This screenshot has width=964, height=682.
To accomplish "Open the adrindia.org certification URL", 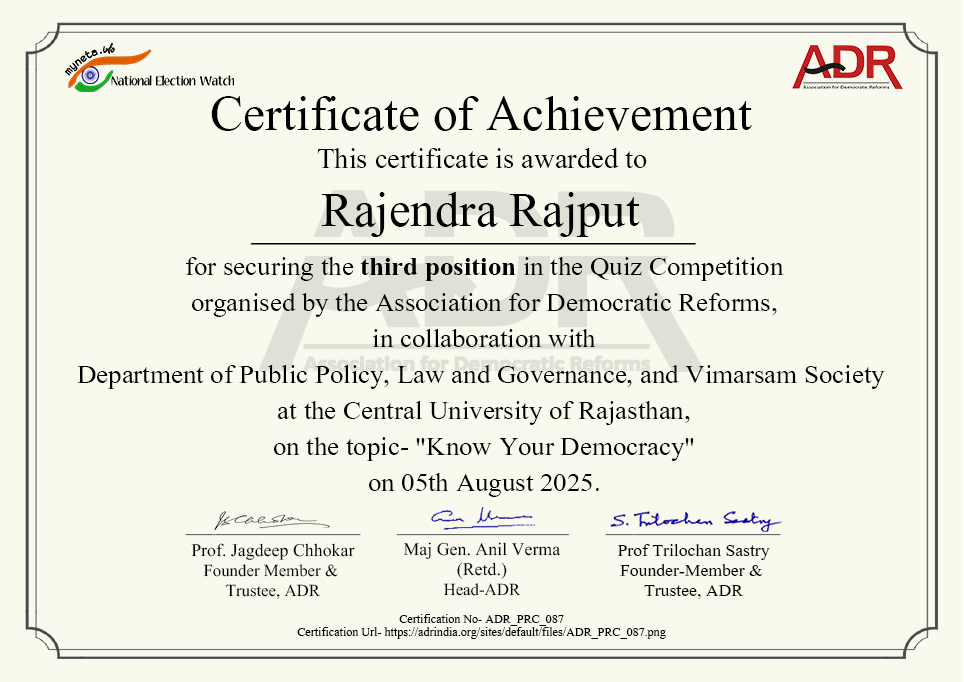I will pyautogui.click(x=525, y=632).
